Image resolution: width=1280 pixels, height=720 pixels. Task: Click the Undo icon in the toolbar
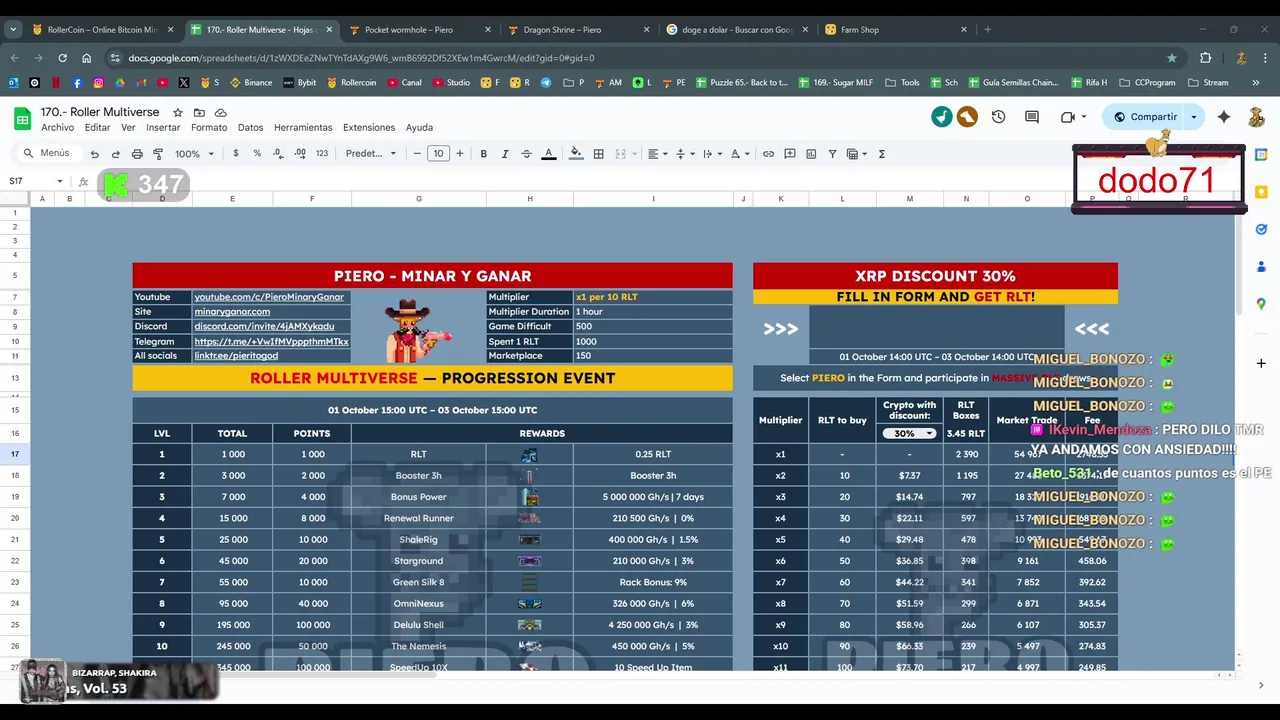coord(94,154)
